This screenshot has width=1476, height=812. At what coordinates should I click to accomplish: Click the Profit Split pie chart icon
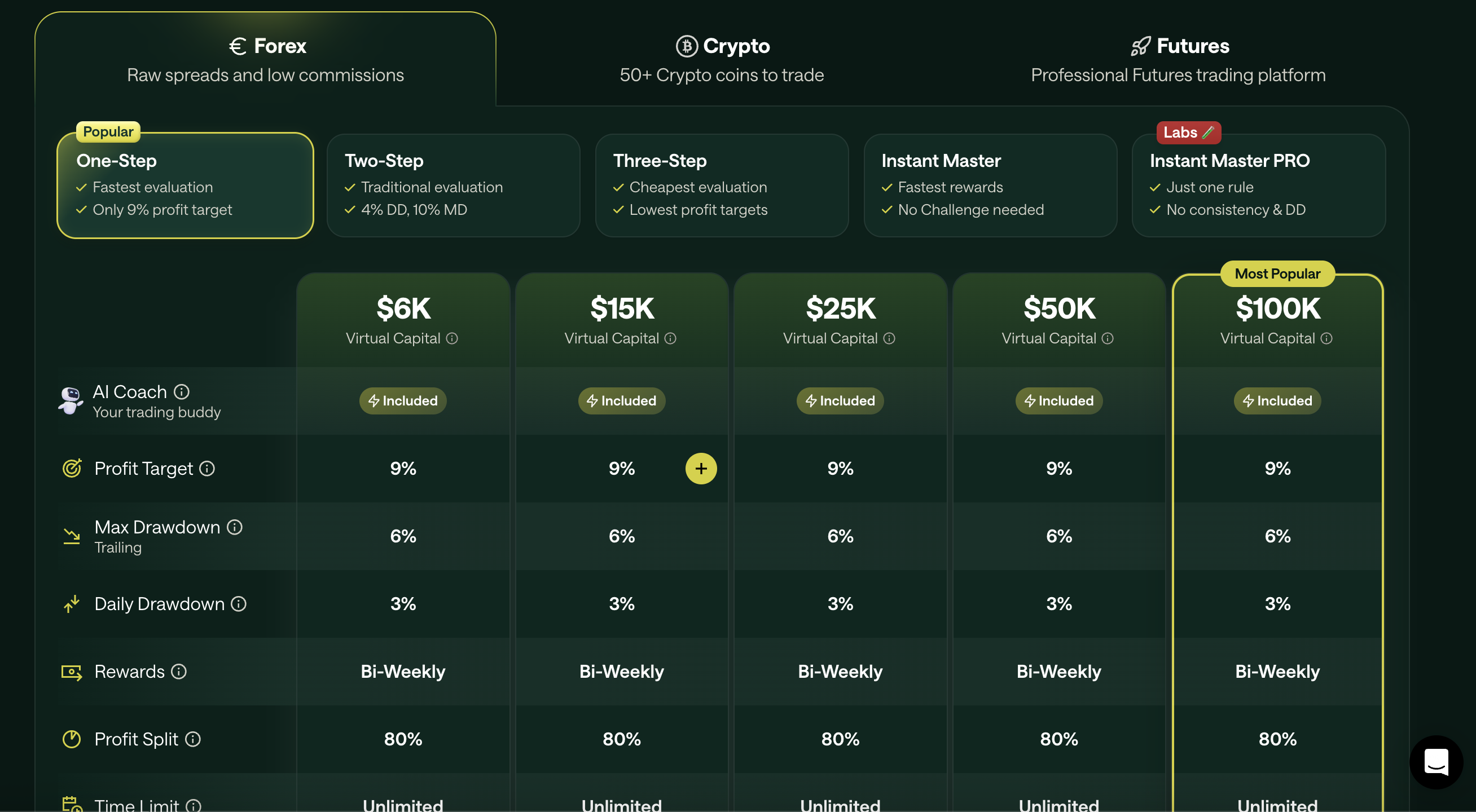[x=71, y=739]
